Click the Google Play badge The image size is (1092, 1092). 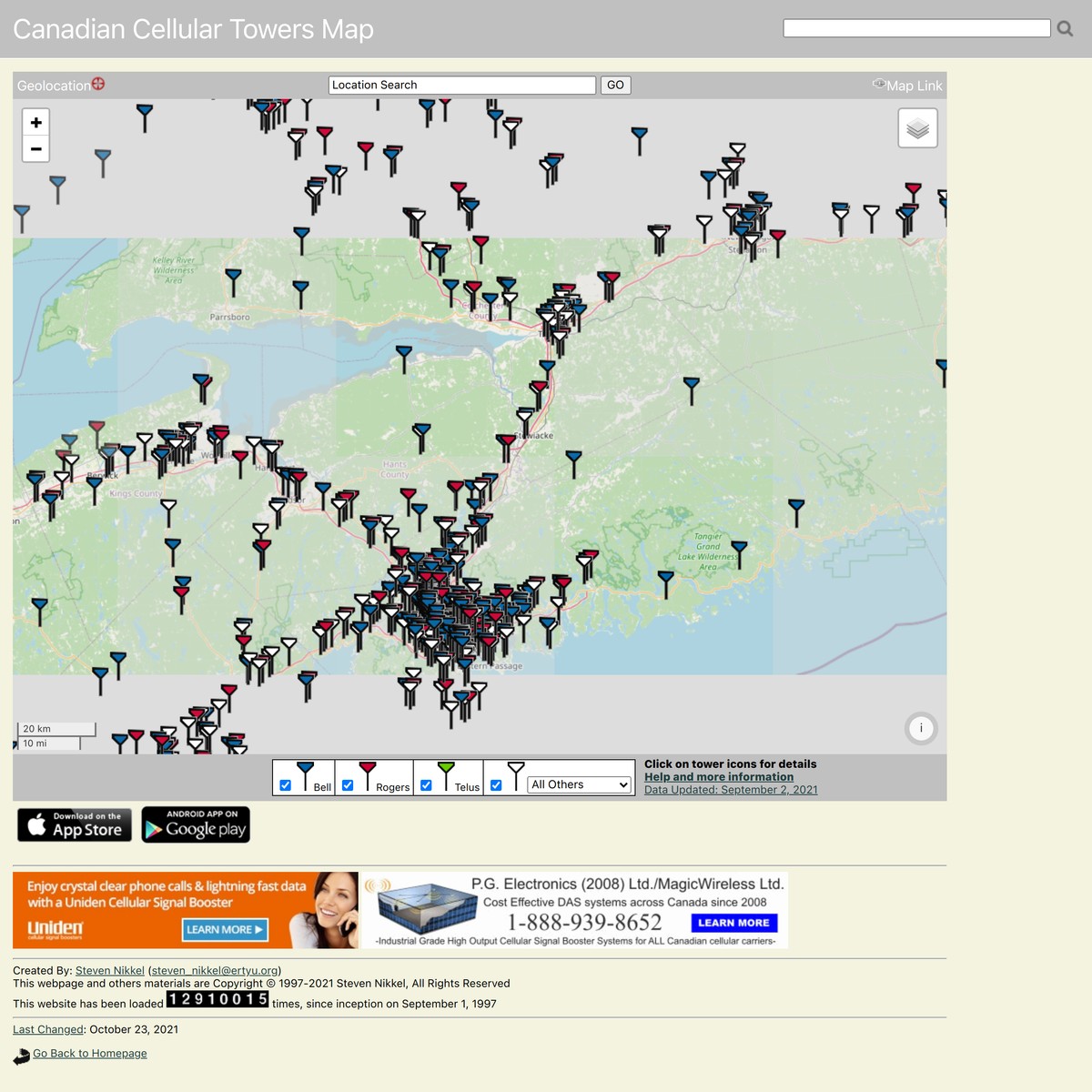click(x=196, y=824)
